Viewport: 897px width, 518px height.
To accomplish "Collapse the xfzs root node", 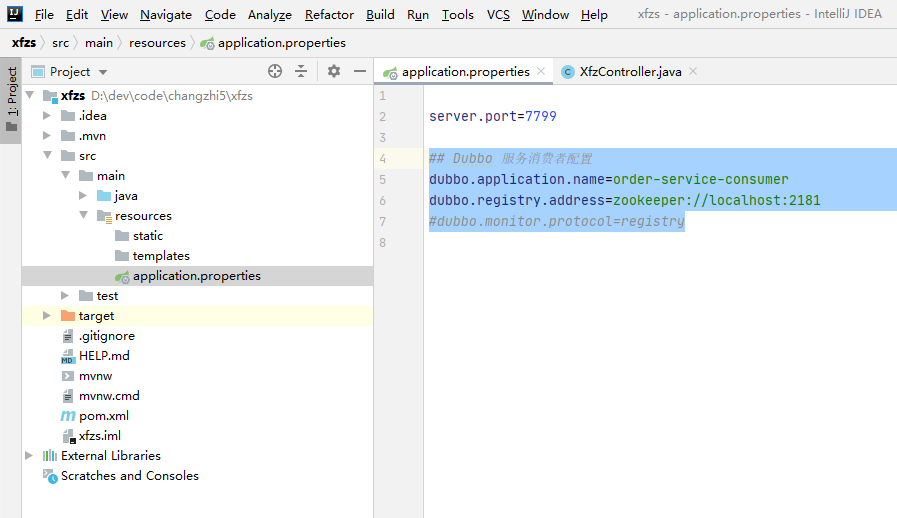I will coord(30,95).
